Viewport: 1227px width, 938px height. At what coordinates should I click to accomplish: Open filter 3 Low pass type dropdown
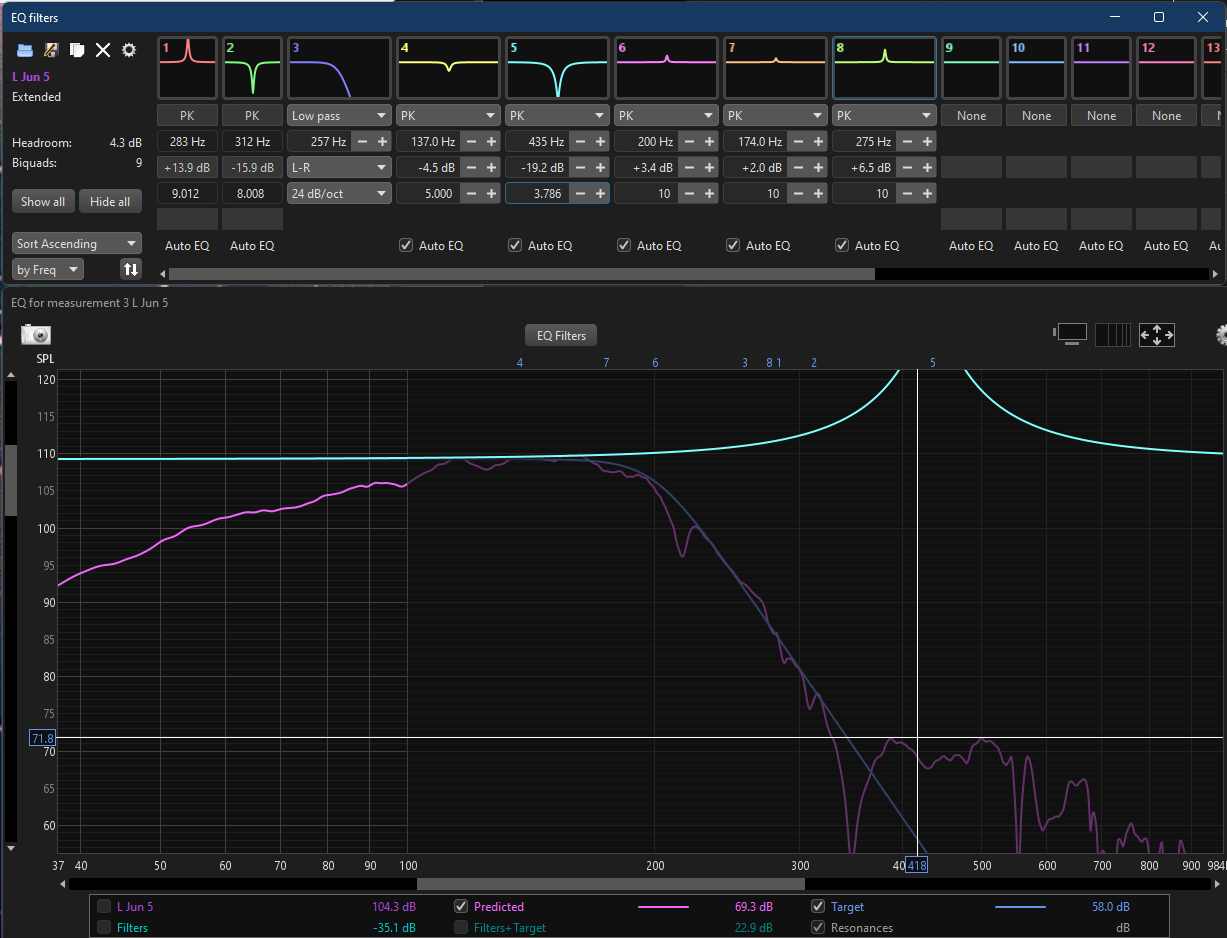(340, 116)
